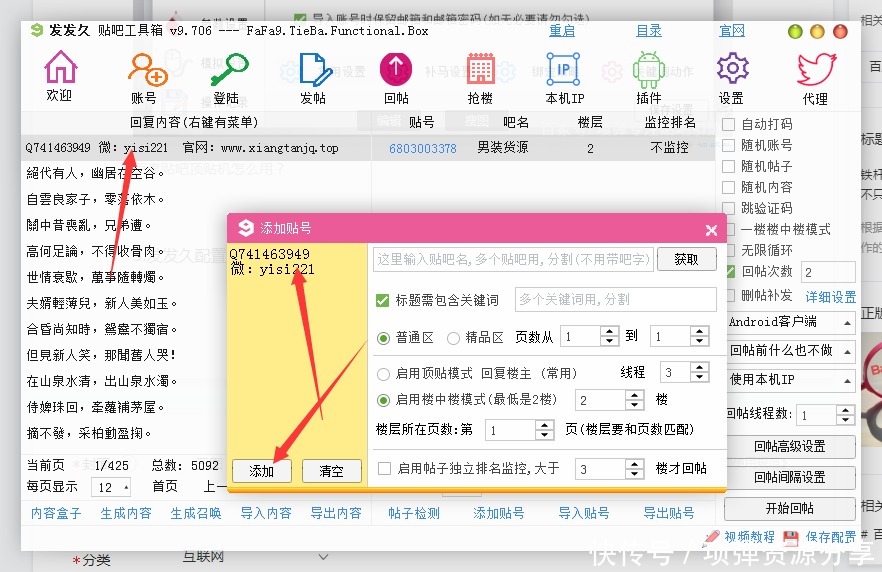Image resolution: width=882 pixels, height=572 pixels.
Task: Click the 首页 pagination link
Action: tap(165, 486)
